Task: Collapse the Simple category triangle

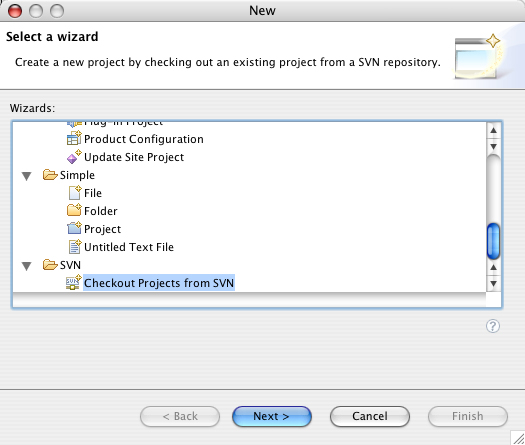Action: click(26, 176)
